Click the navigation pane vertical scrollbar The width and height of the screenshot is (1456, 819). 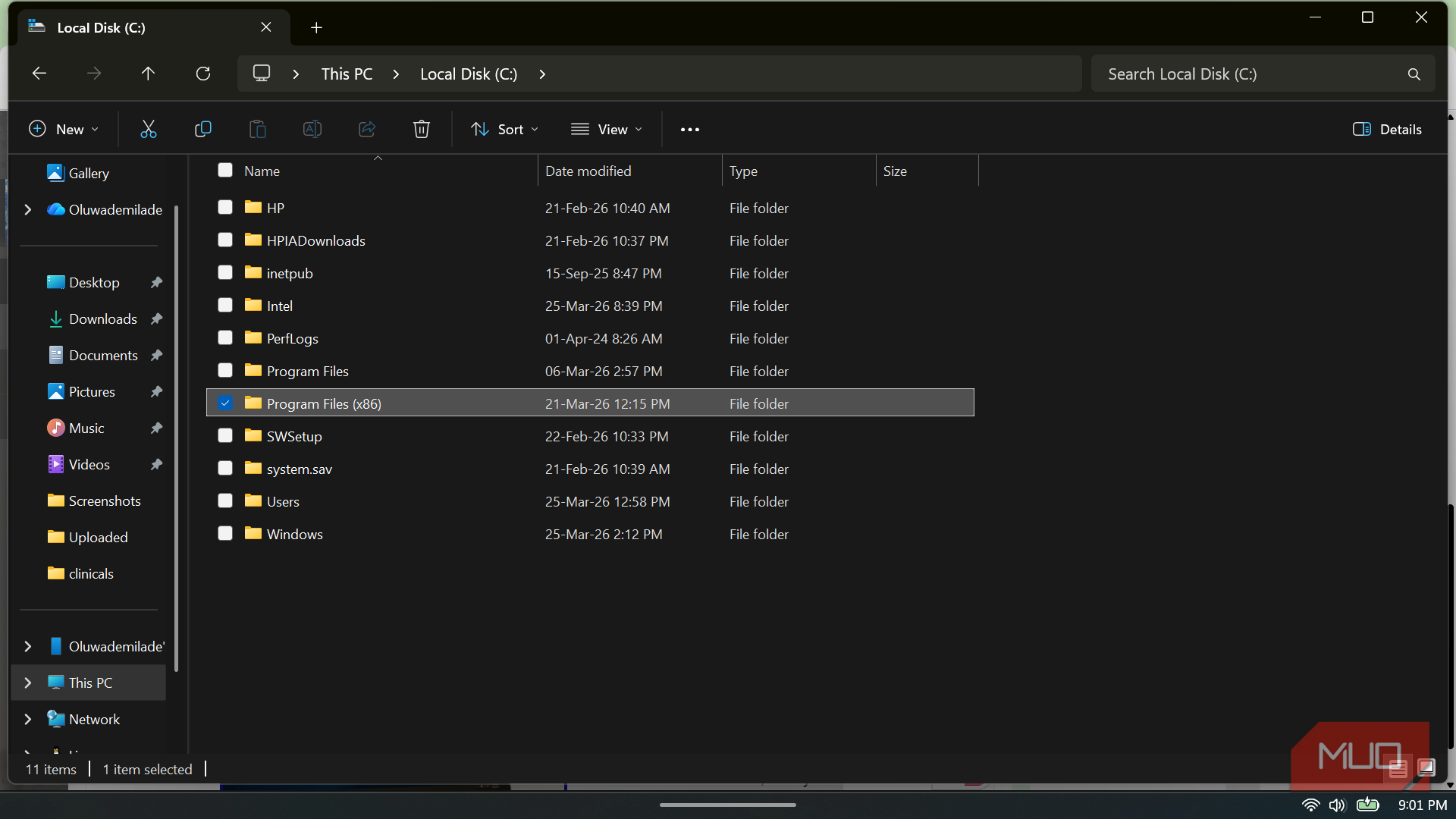click(177, 438)
